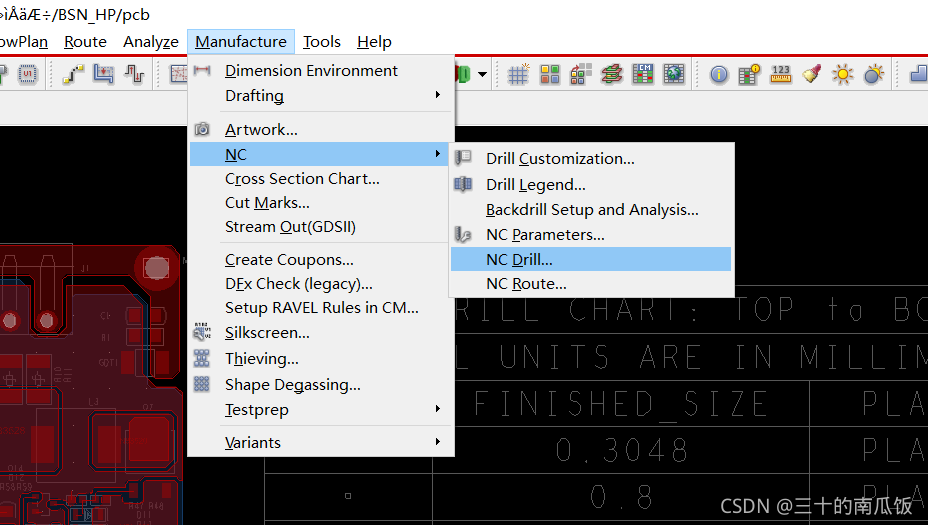Screen dimensions: 928x525
Task: Click the blue info show element icon
Action: coord(719,75)
